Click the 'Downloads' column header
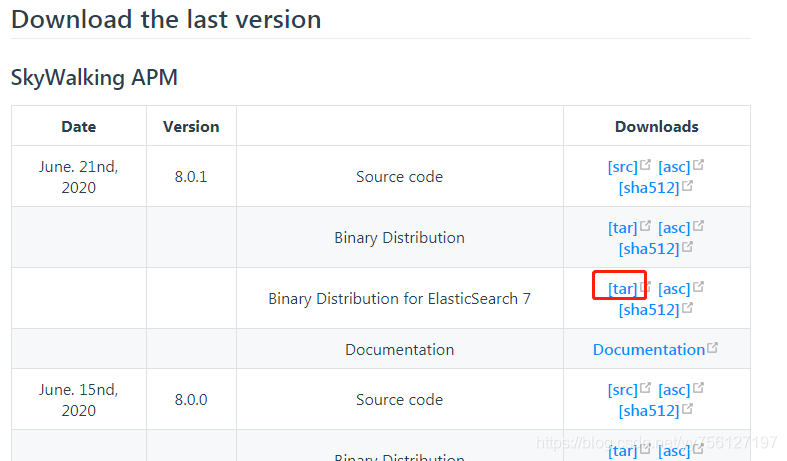Viewport: 787px width, 461px height. [657, 127]
